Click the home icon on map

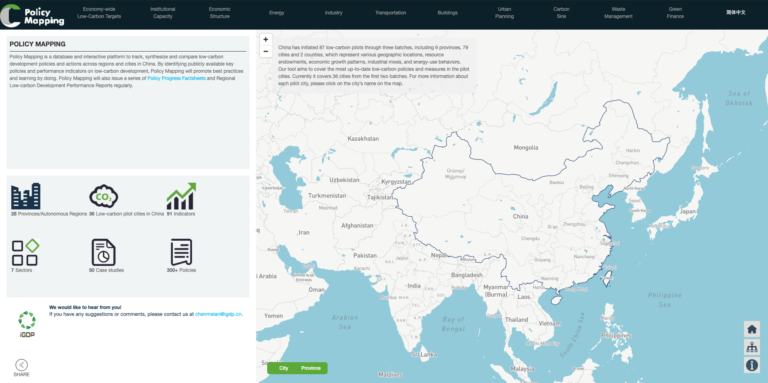752,329
